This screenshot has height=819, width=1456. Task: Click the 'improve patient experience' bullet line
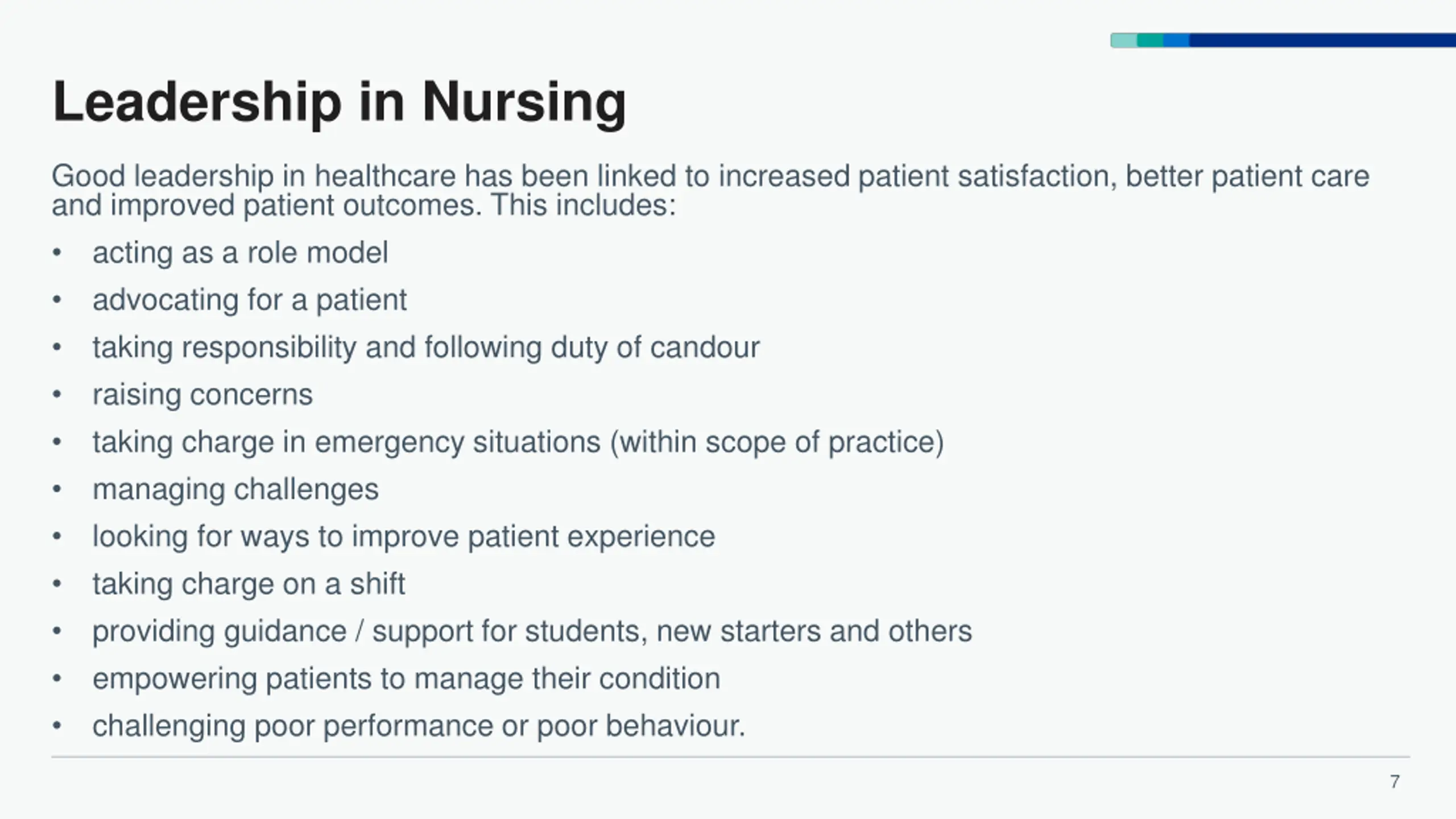pyautogui.click(x=404, y=536)
